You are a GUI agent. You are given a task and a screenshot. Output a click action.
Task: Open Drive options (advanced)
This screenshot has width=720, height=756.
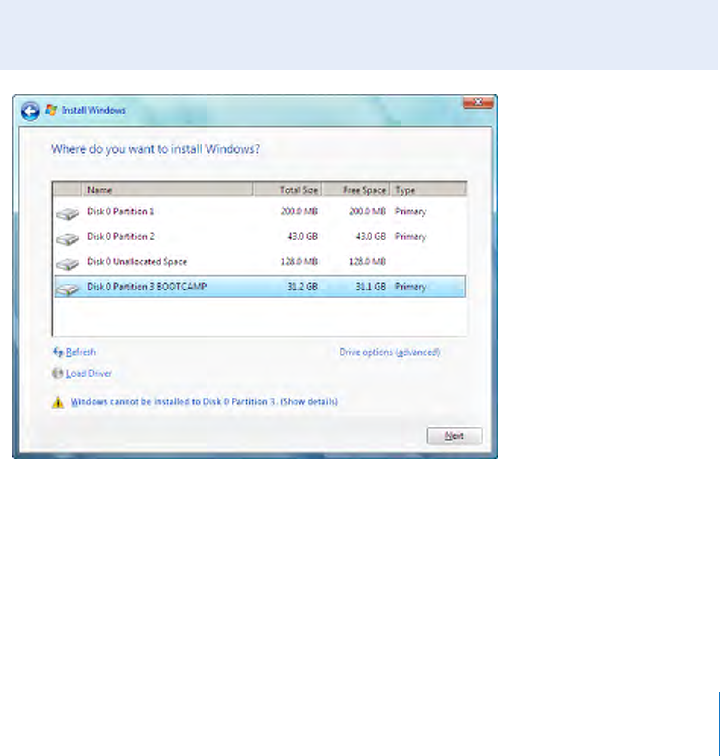390,352
